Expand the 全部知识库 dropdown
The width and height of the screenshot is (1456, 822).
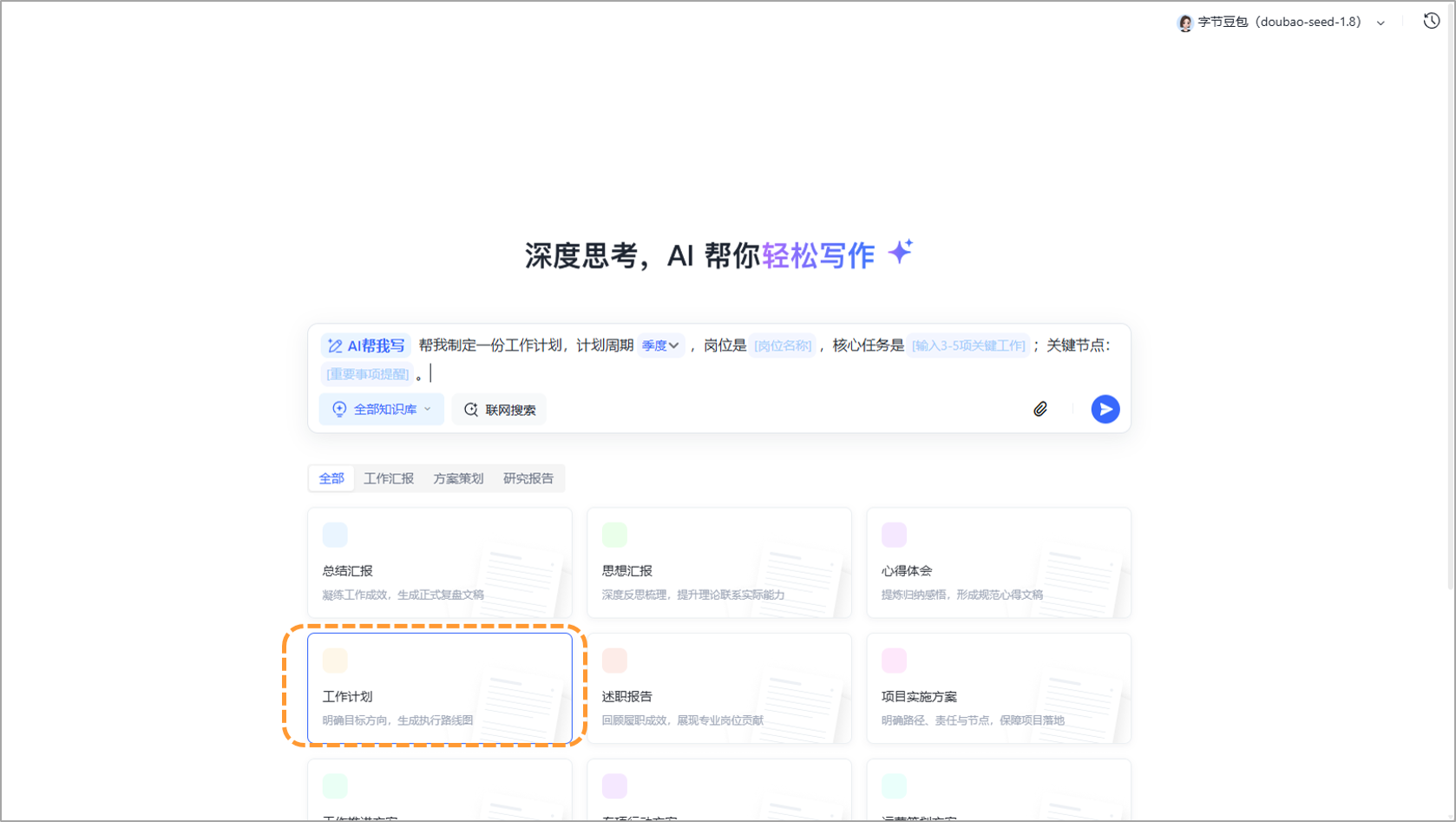pyautogui.click(x=427, y=409)
